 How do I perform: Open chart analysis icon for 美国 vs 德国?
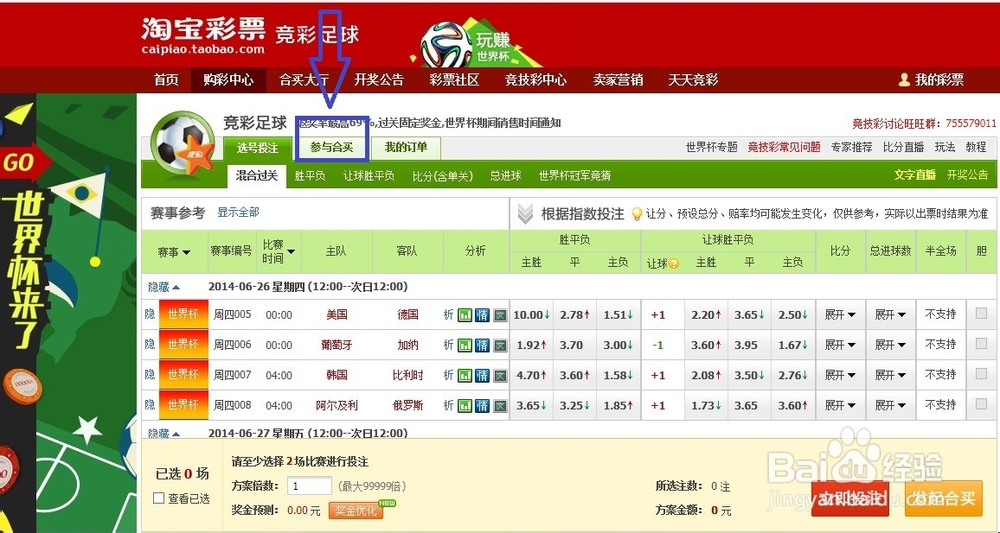click(x=465, y=315)
